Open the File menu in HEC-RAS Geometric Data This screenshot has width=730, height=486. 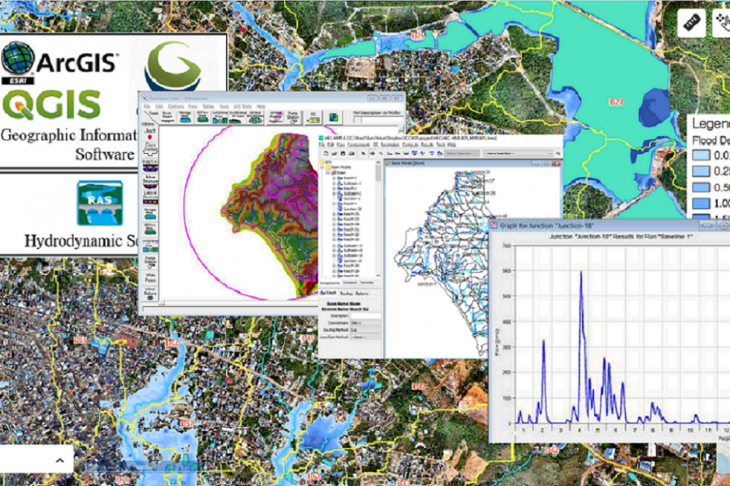(147, 107)
